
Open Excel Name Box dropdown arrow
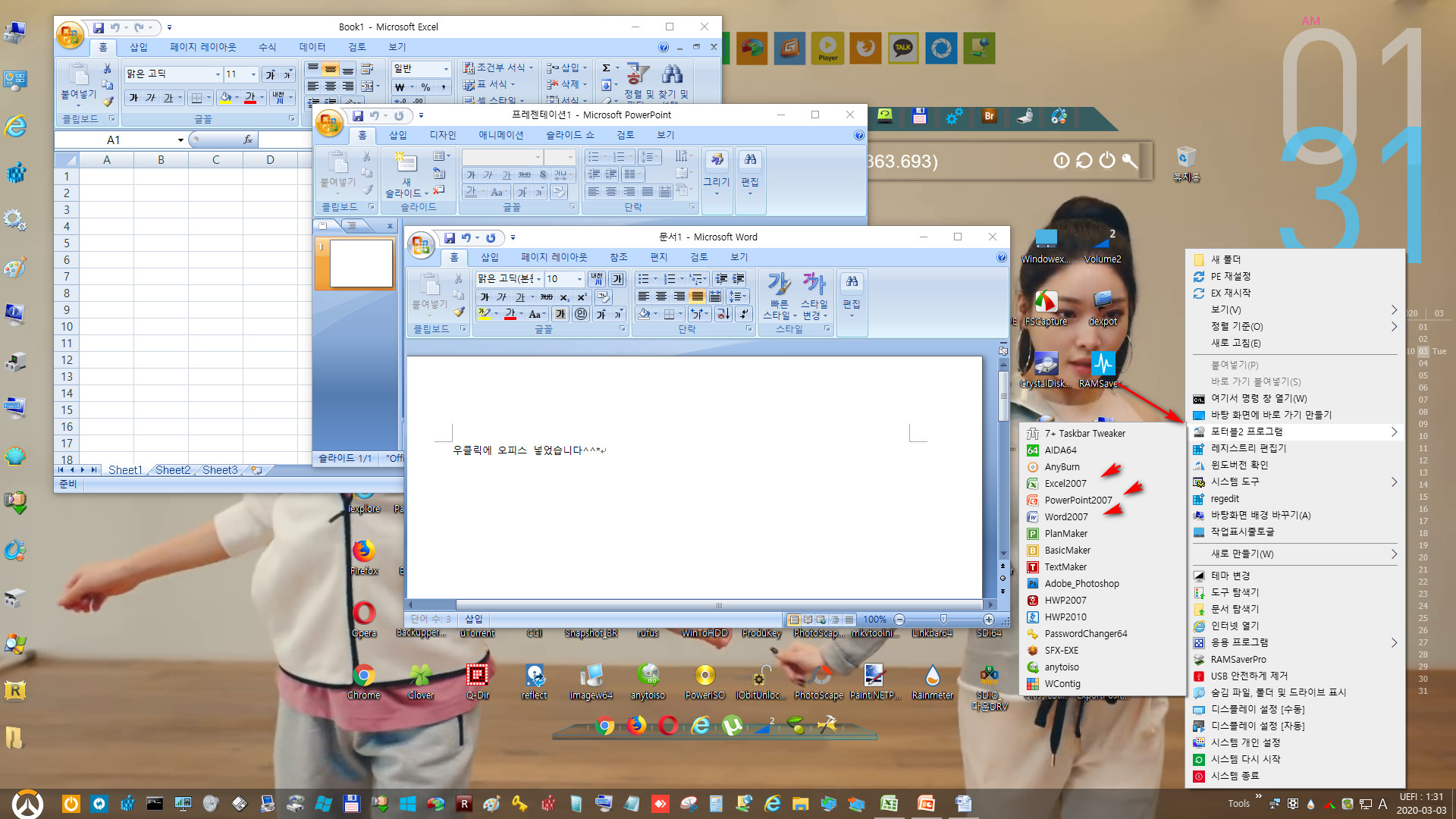click(x=180, y=140)
